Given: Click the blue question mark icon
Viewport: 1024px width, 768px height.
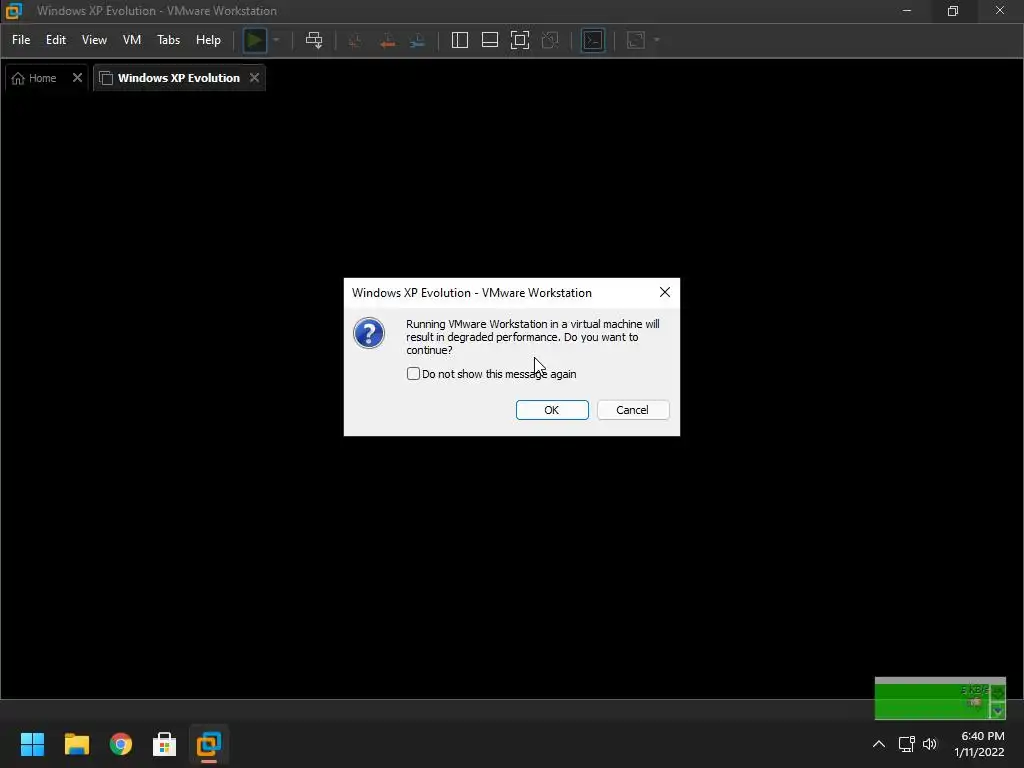Looking at the screenshot, I should pyautogui.click(x=369, y=333).
